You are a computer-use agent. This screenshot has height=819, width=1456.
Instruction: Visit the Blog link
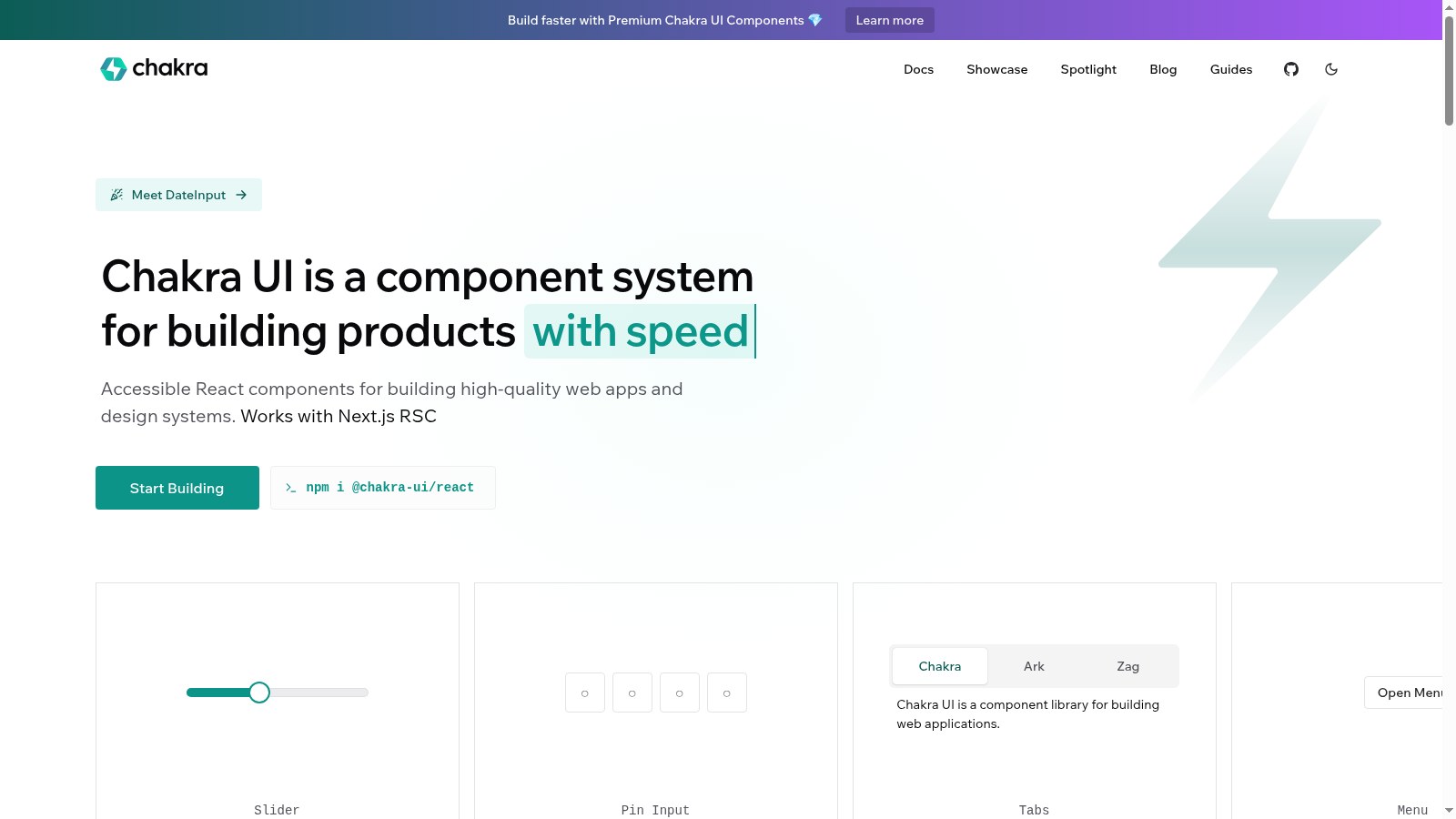tap(1163, 69)
